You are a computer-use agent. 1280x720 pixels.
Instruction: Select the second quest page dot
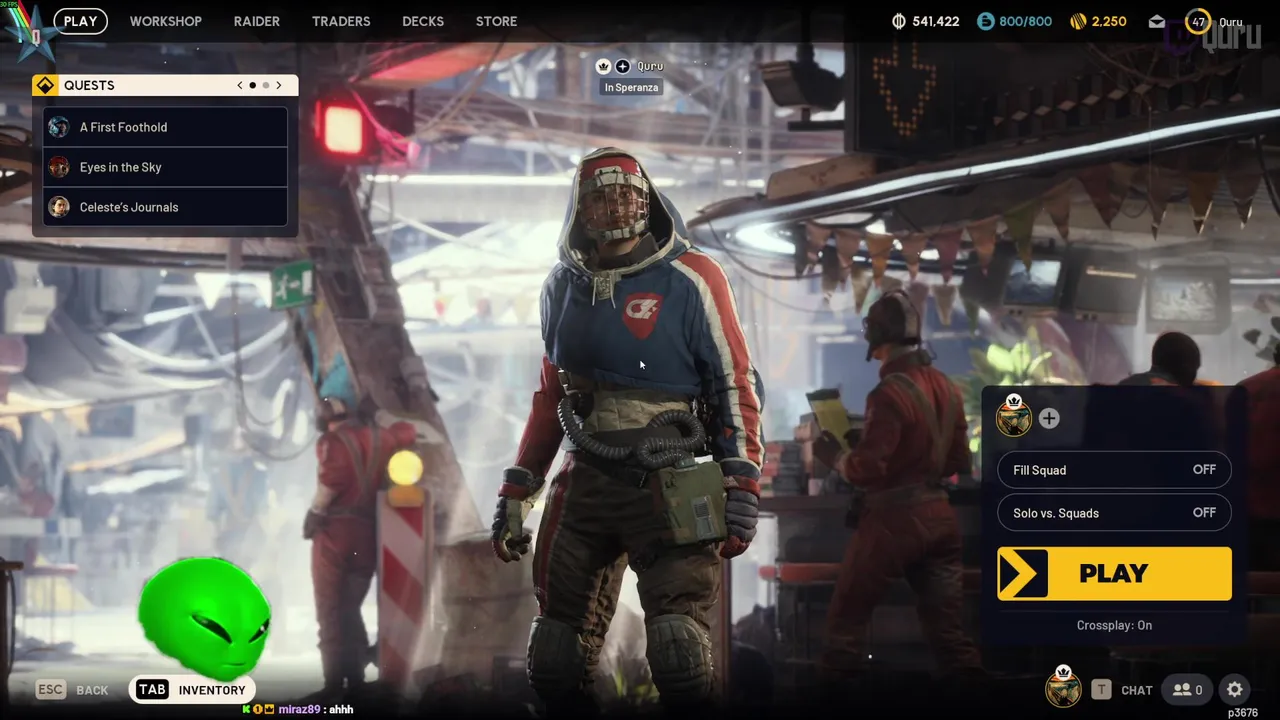[266, 85]
